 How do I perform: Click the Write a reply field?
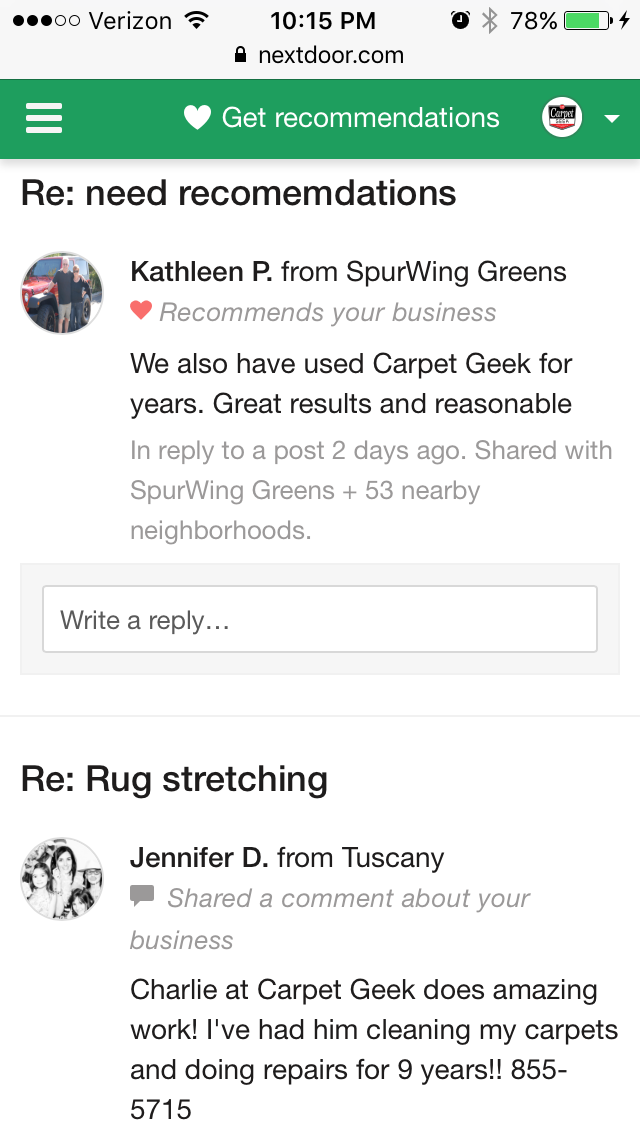(x=320, y=619)
